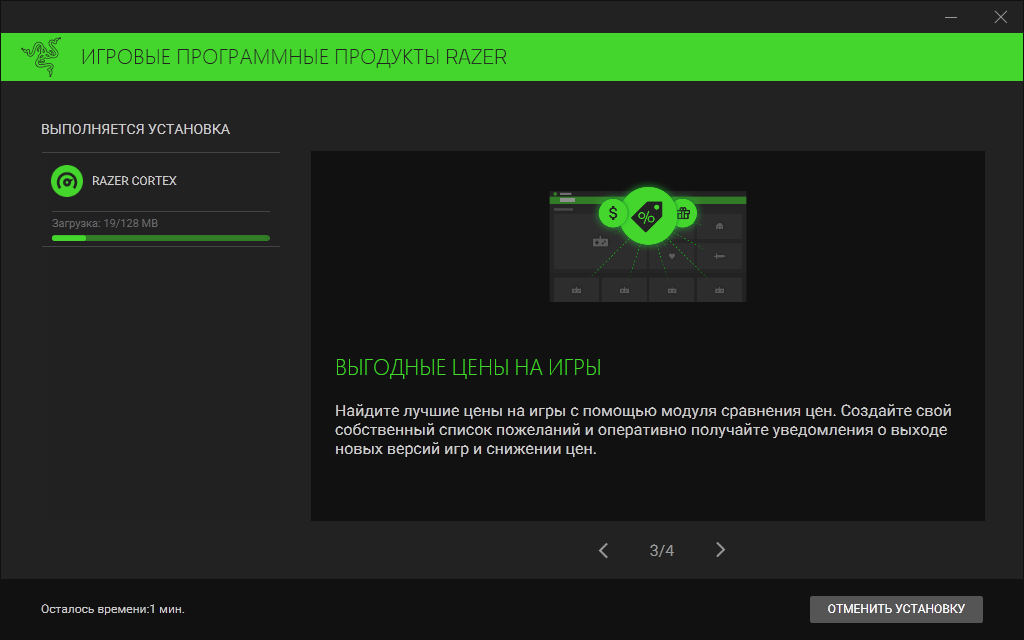Viewport: 1024px width, 640px height.
Task: Click the ИГРОВЫЕ ПРОГРАММНЫЕ ПРОДУКТЫ RAZER header title
Action: 294,57
